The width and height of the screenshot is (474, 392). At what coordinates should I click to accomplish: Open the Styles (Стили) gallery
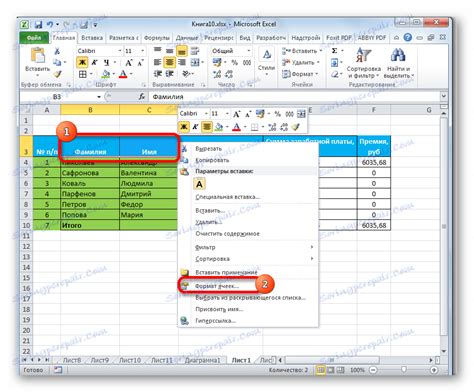(x=266, y=62)
